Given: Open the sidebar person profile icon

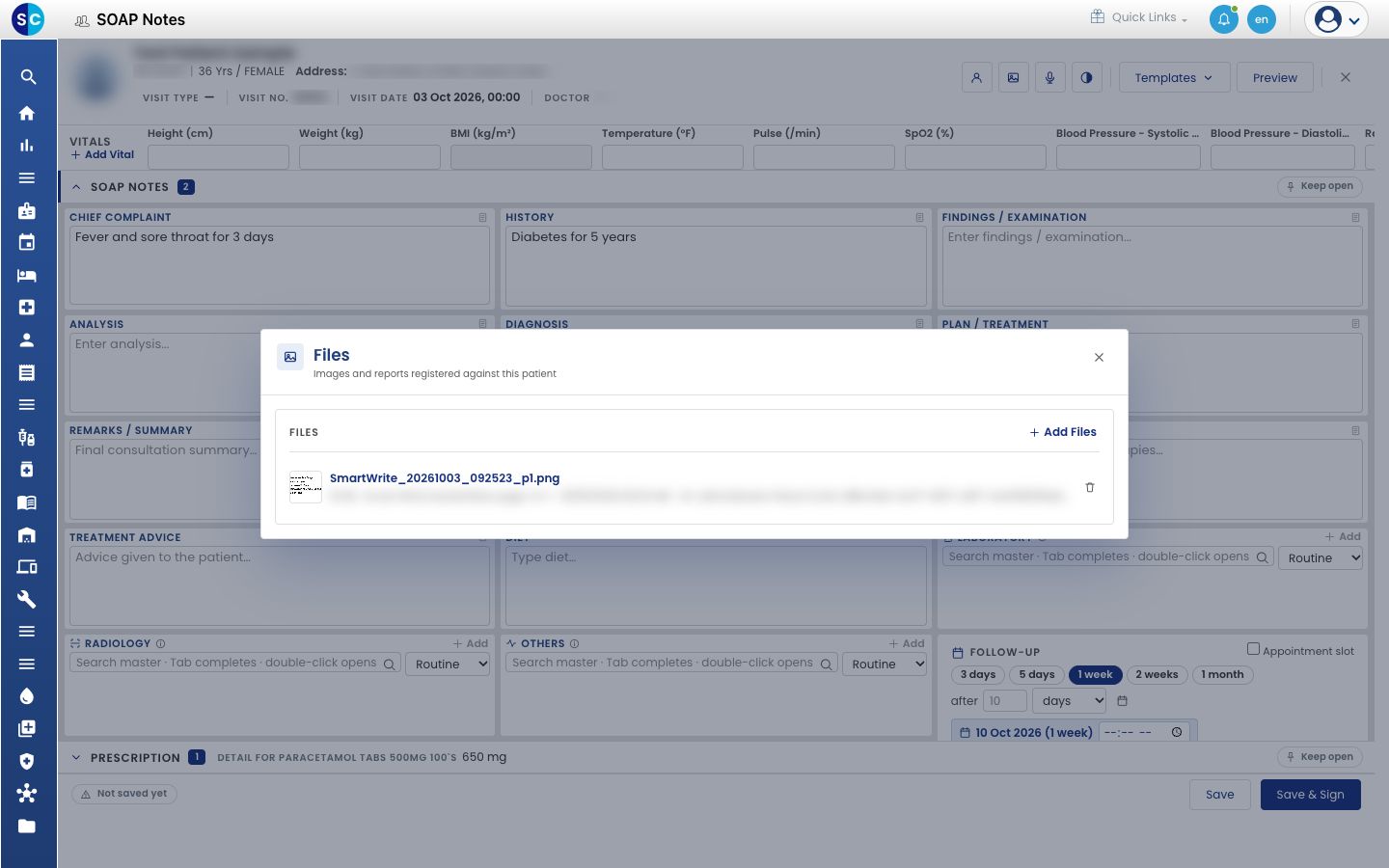Looking at the screenshot, I should pyautogui.click(x=27, y=339).
